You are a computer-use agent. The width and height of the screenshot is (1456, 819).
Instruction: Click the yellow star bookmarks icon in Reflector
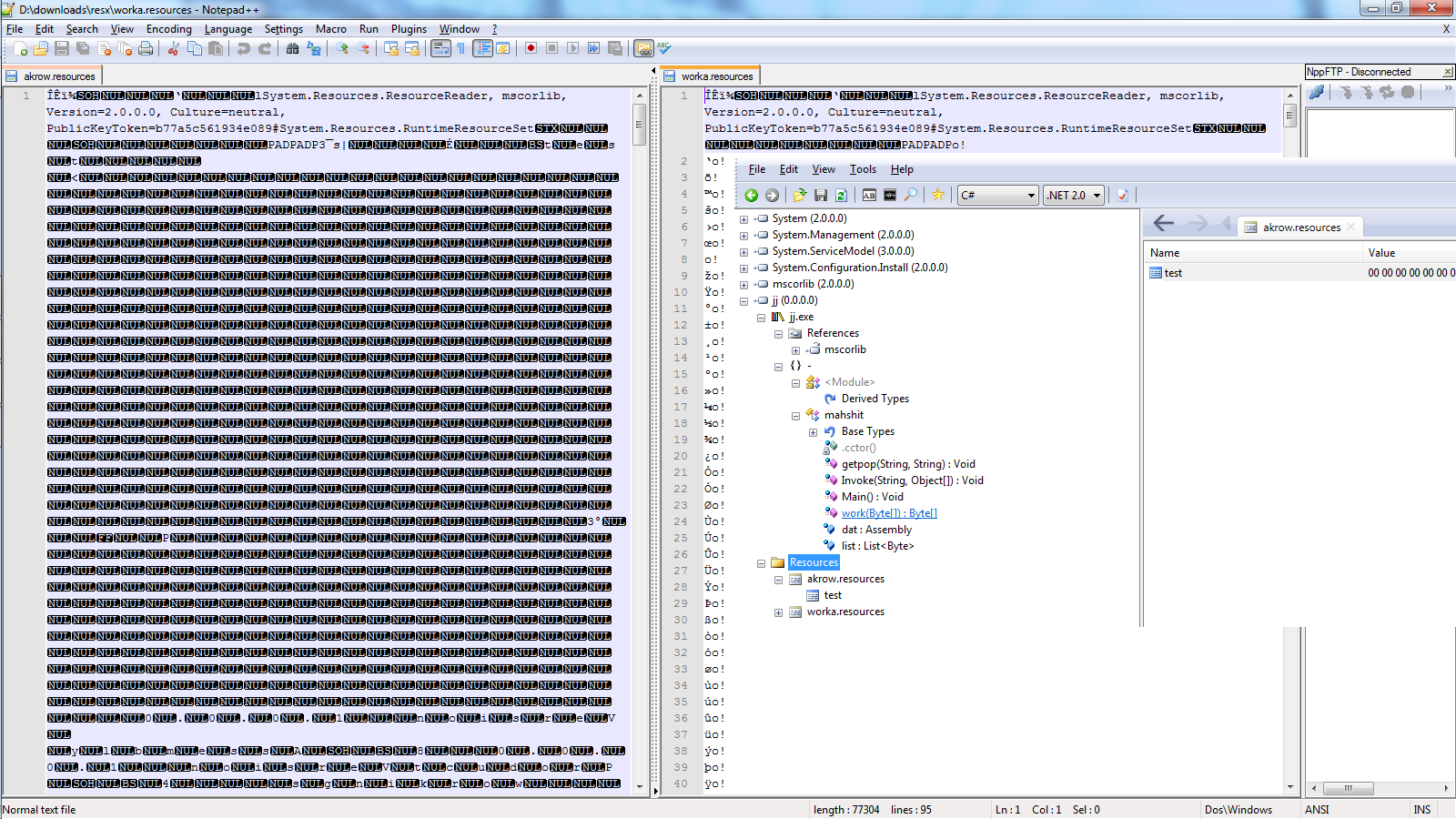coord(937,195)
